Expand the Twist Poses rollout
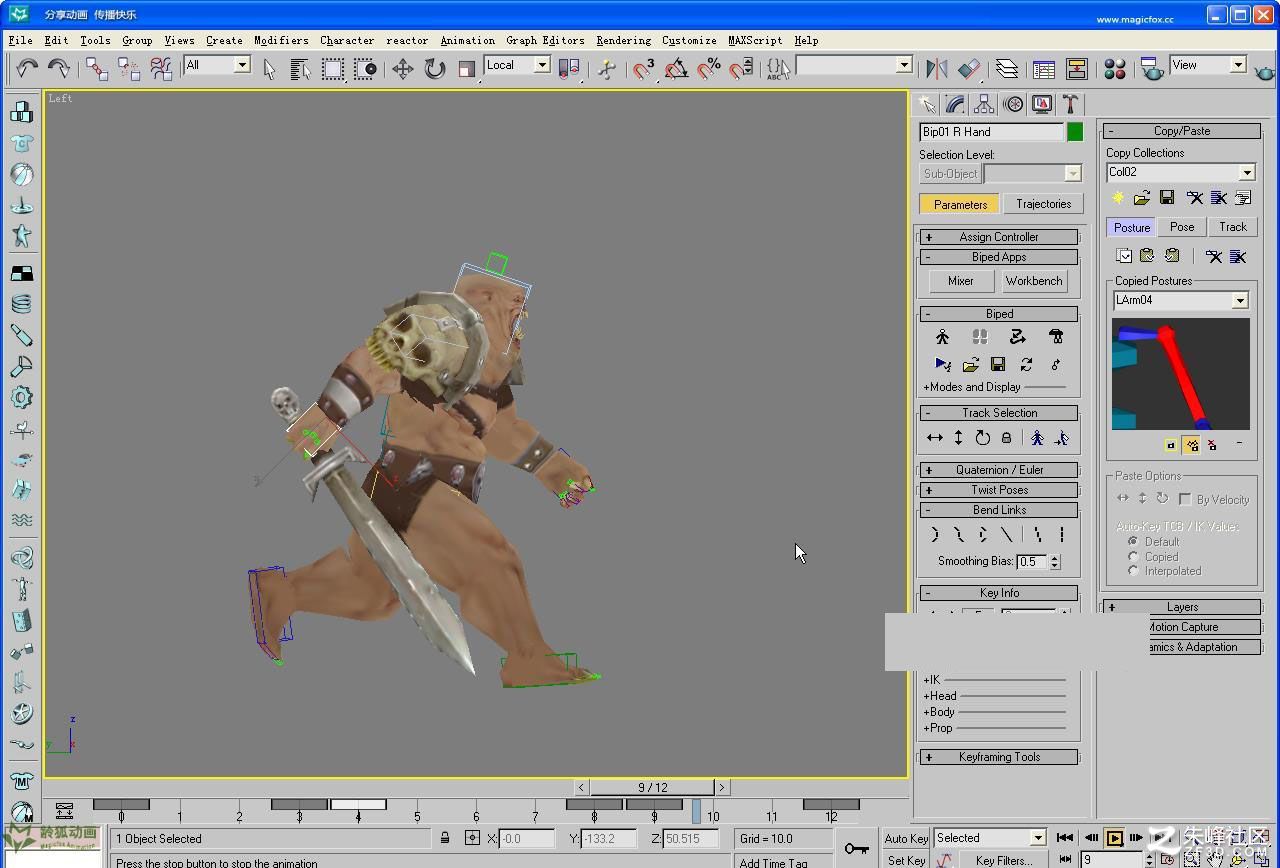 (998, 490)
